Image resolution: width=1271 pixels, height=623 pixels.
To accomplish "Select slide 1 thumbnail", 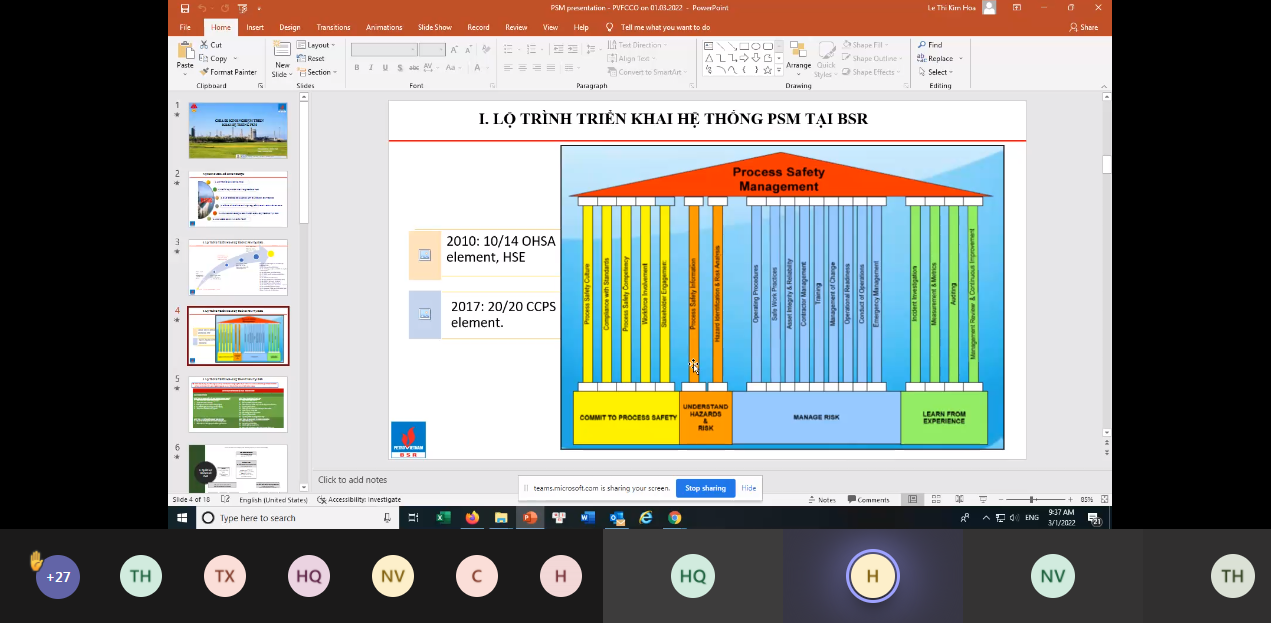I will (x=238, y=130).
